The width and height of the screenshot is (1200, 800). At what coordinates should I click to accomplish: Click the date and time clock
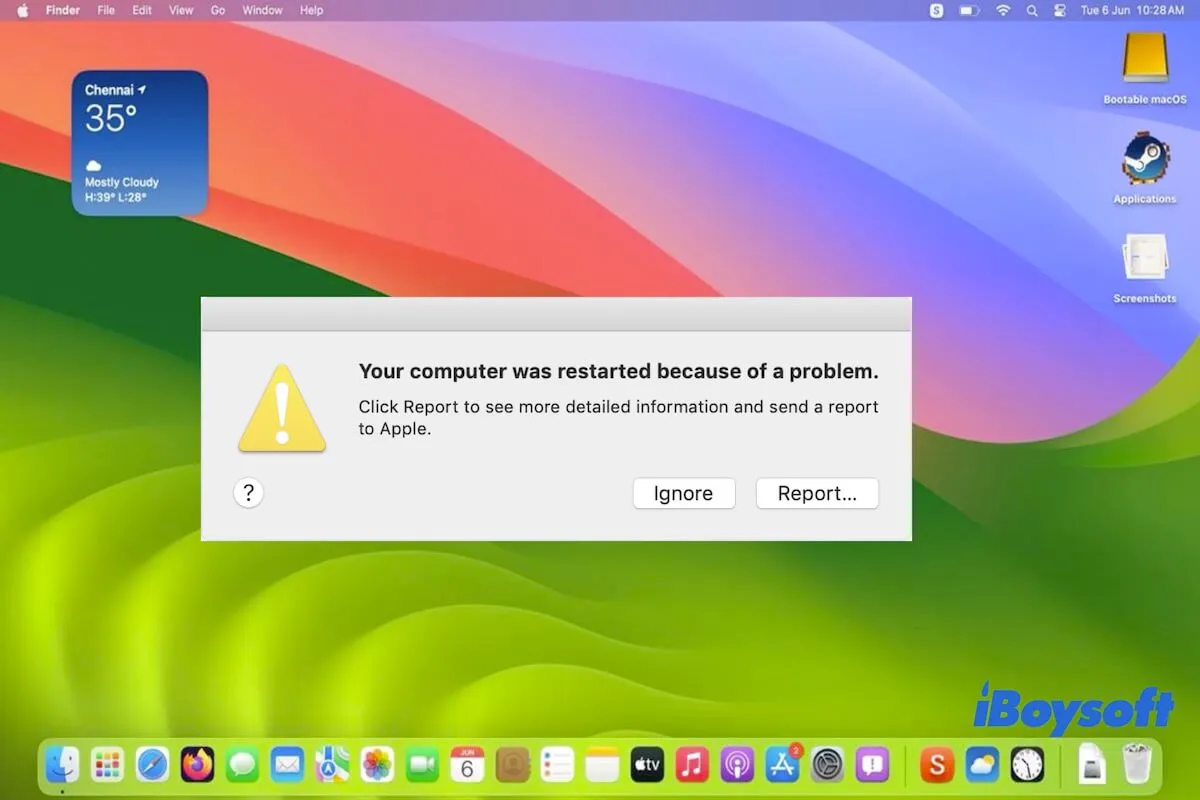(x=1131, y=10)
